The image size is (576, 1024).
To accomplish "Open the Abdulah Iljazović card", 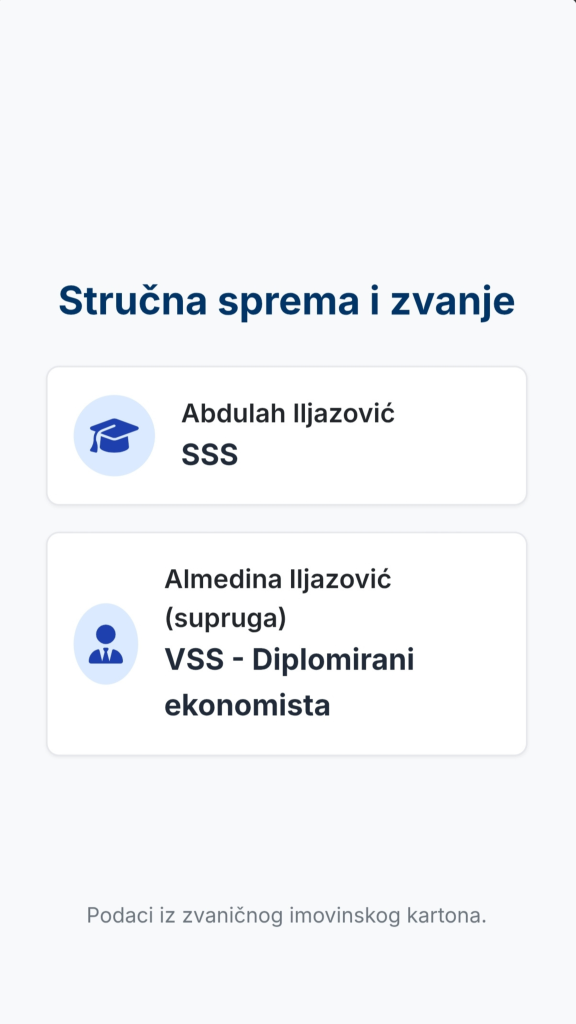I will pyautogui.click(x=287, y=436).
